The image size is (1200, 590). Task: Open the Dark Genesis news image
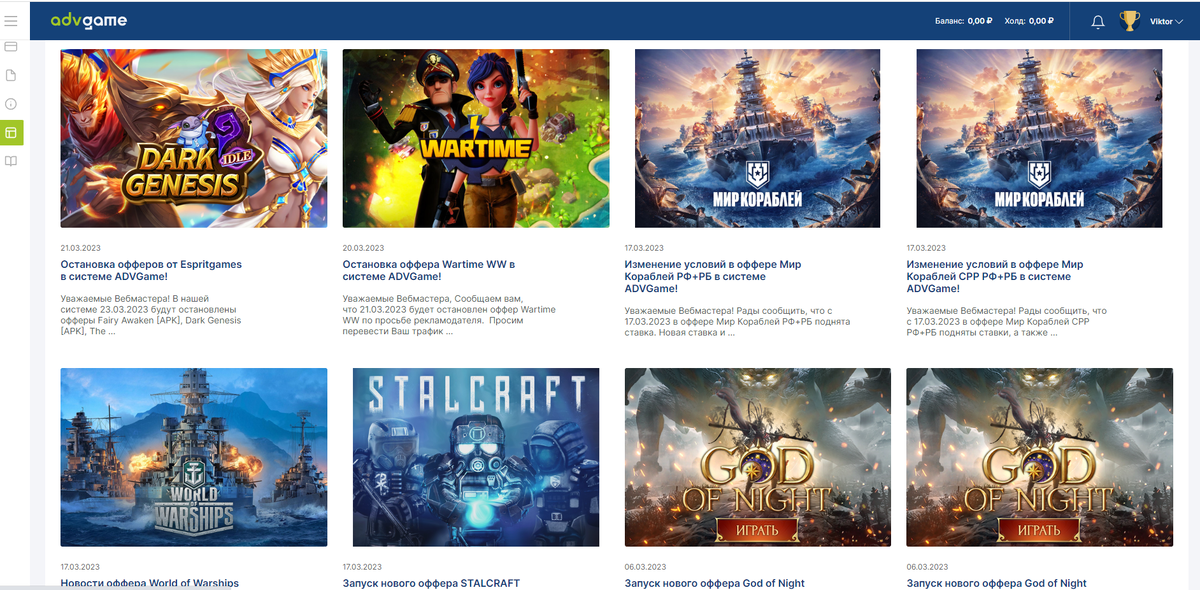pos(194,139)
